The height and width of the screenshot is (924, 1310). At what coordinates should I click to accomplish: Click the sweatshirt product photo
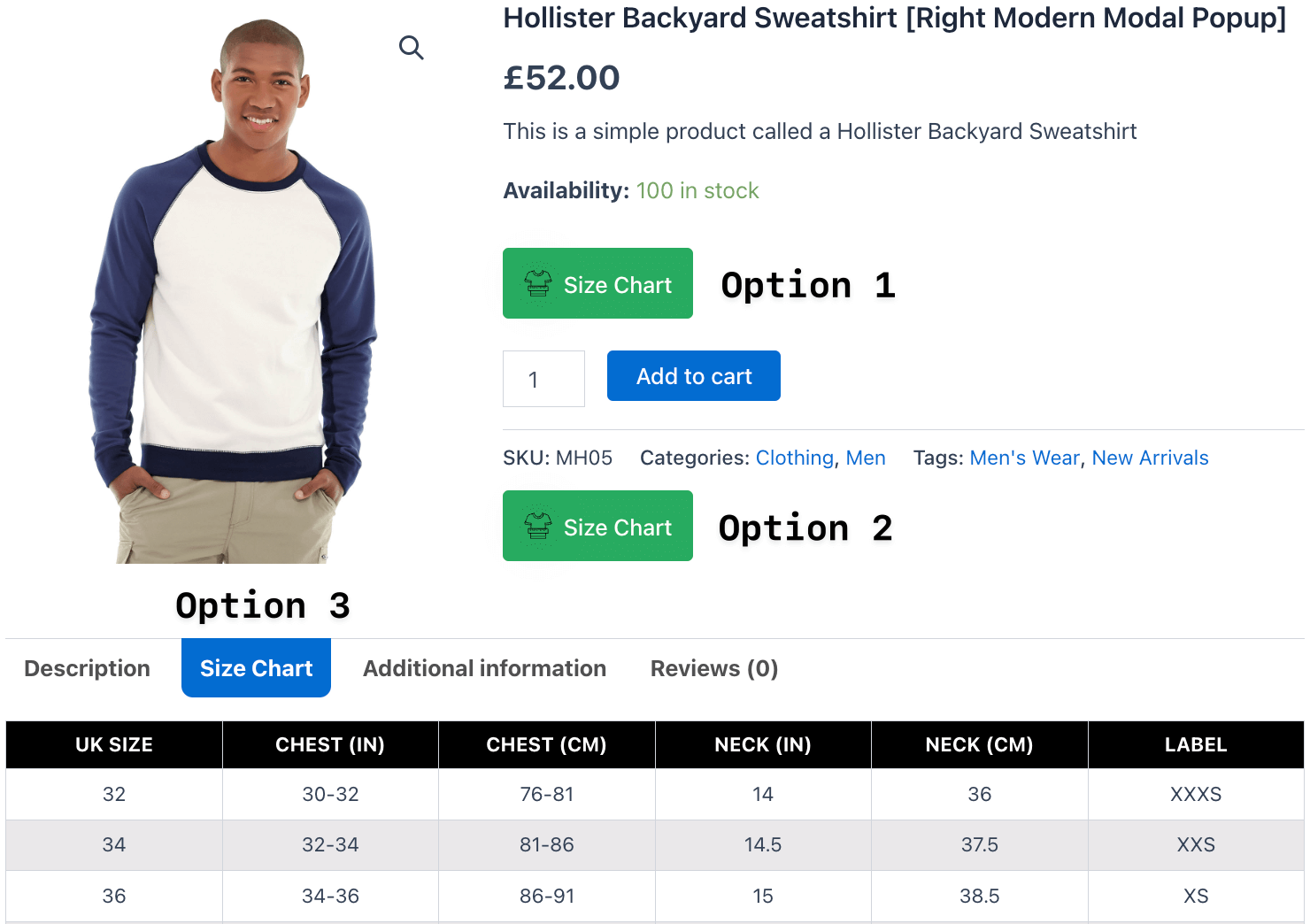point(234,290)
